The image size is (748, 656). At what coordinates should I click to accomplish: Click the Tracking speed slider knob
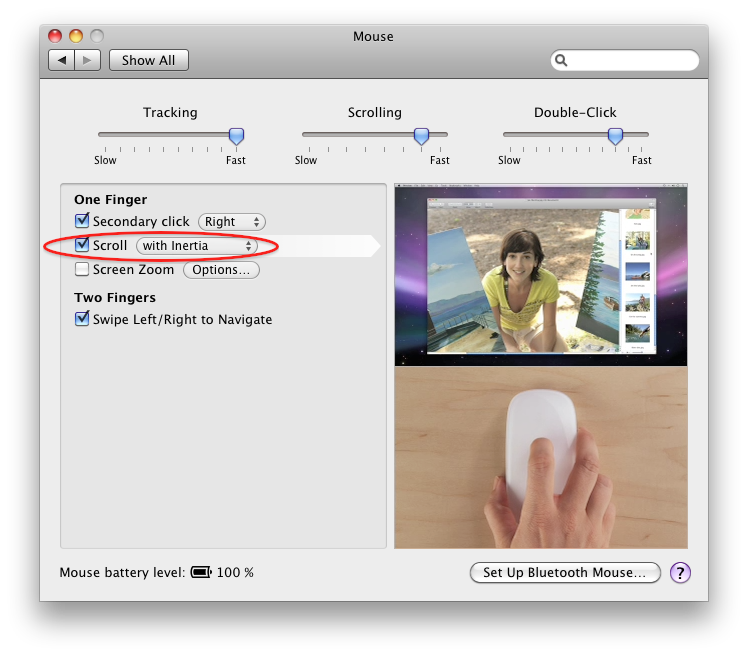(x=236, y=136)
